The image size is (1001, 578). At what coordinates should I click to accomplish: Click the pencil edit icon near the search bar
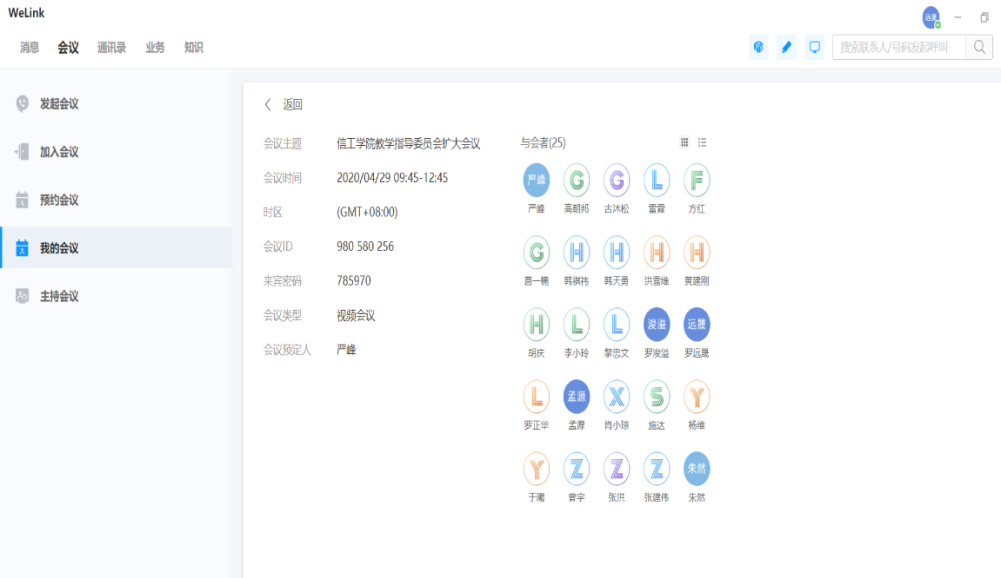tap(786, 46)
